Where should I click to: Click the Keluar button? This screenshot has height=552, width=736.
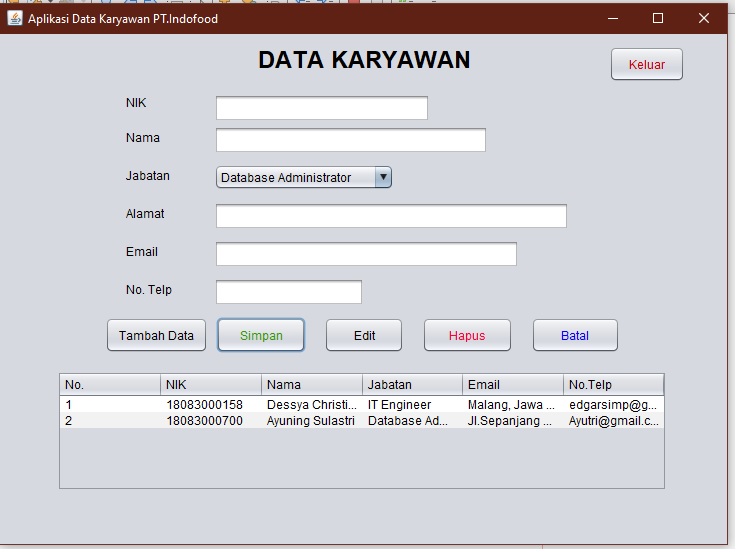click(x=646, y=64)
